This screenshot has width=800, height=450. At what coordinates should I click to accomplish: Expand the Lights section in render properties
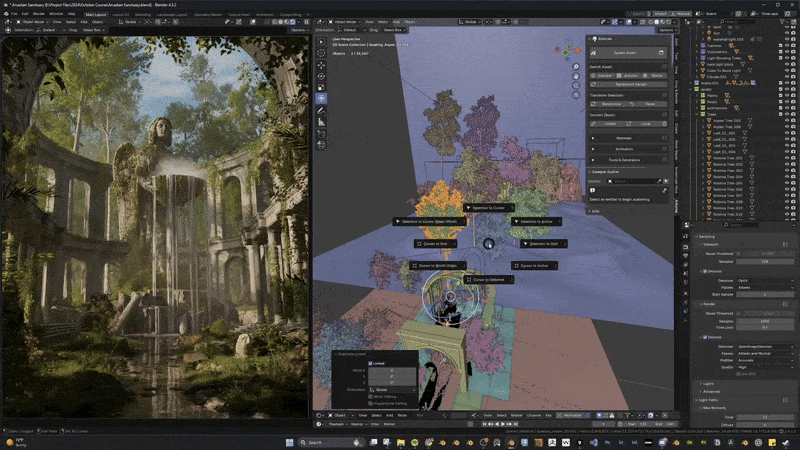pos(701,384)
